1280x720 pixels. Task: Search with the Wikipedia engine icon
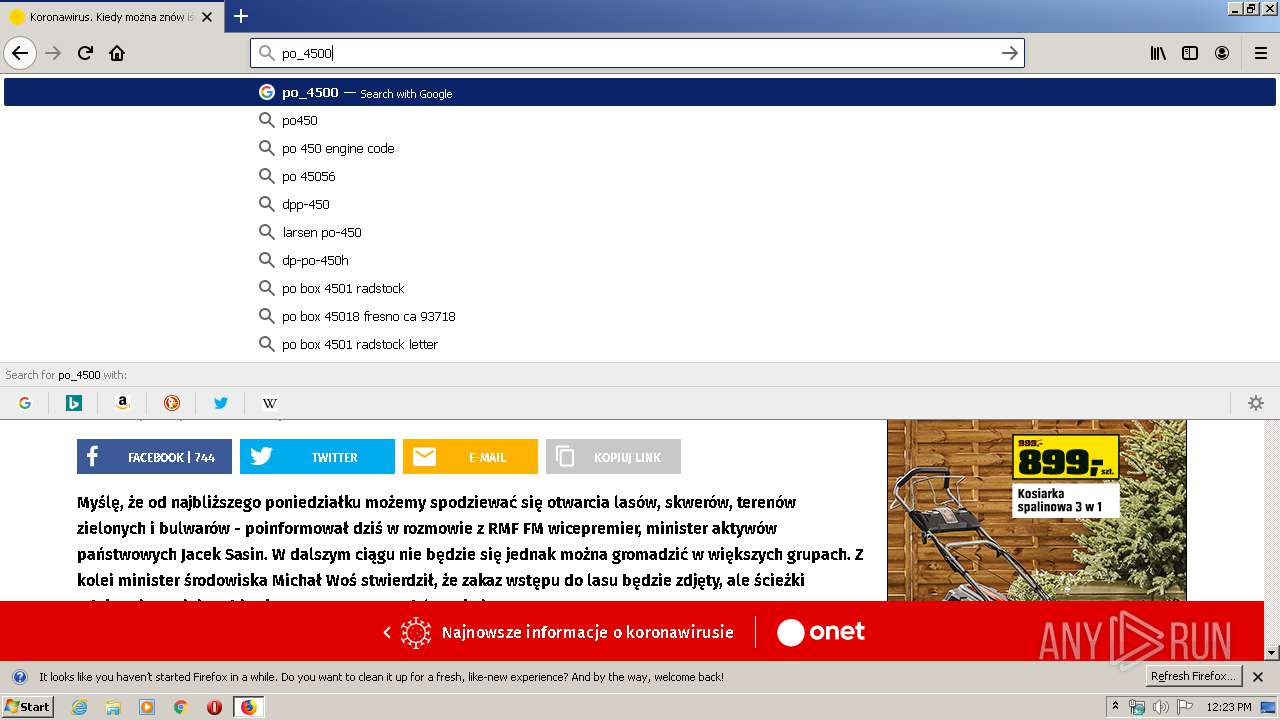click(x=270, y=403)
